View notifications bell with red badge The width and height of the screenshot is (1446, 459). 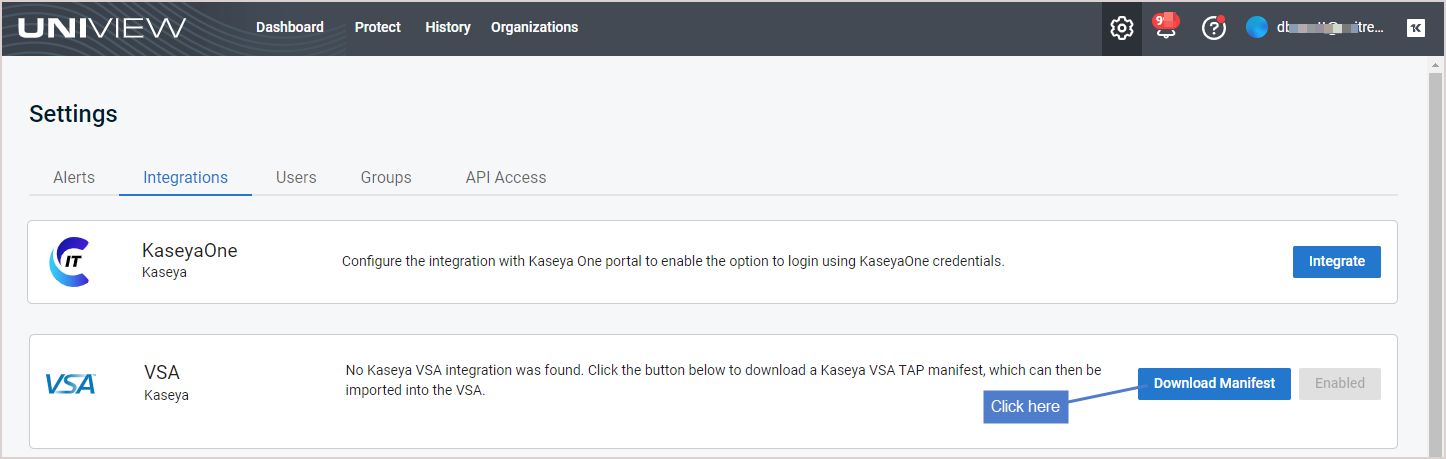(1166, 26)
